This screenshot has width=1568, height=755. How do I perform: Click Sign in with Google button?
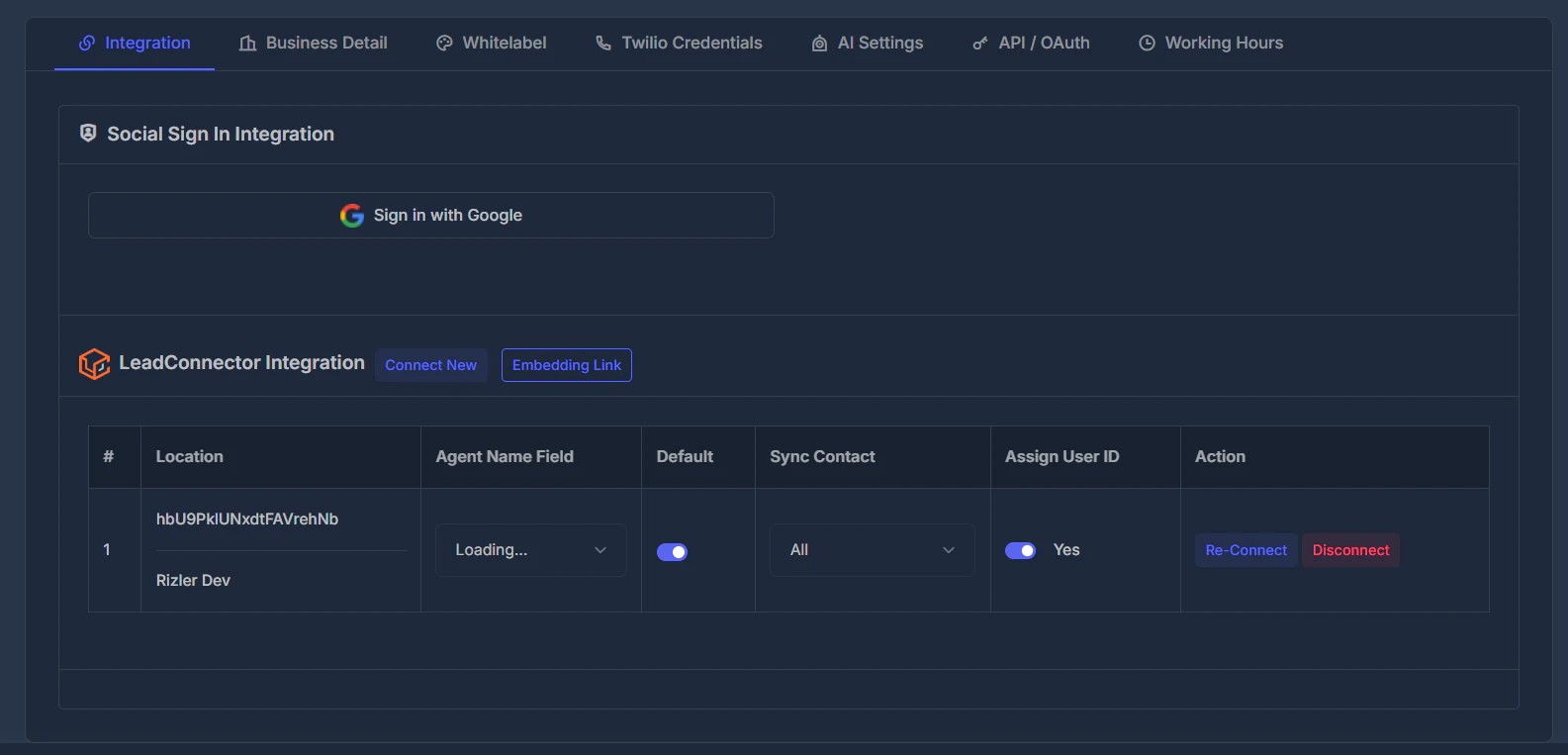click(431, 215)
